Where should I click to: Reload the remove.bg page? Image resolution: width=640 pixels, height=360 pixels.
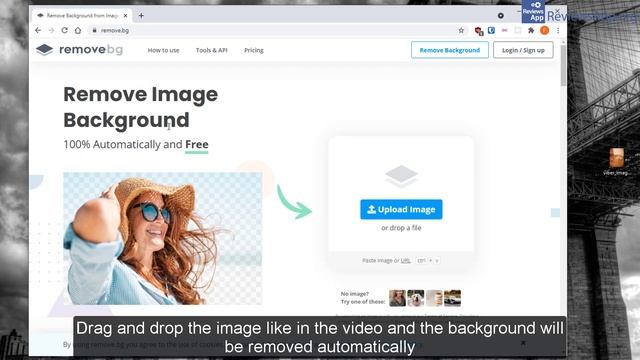tap(64, 30)
